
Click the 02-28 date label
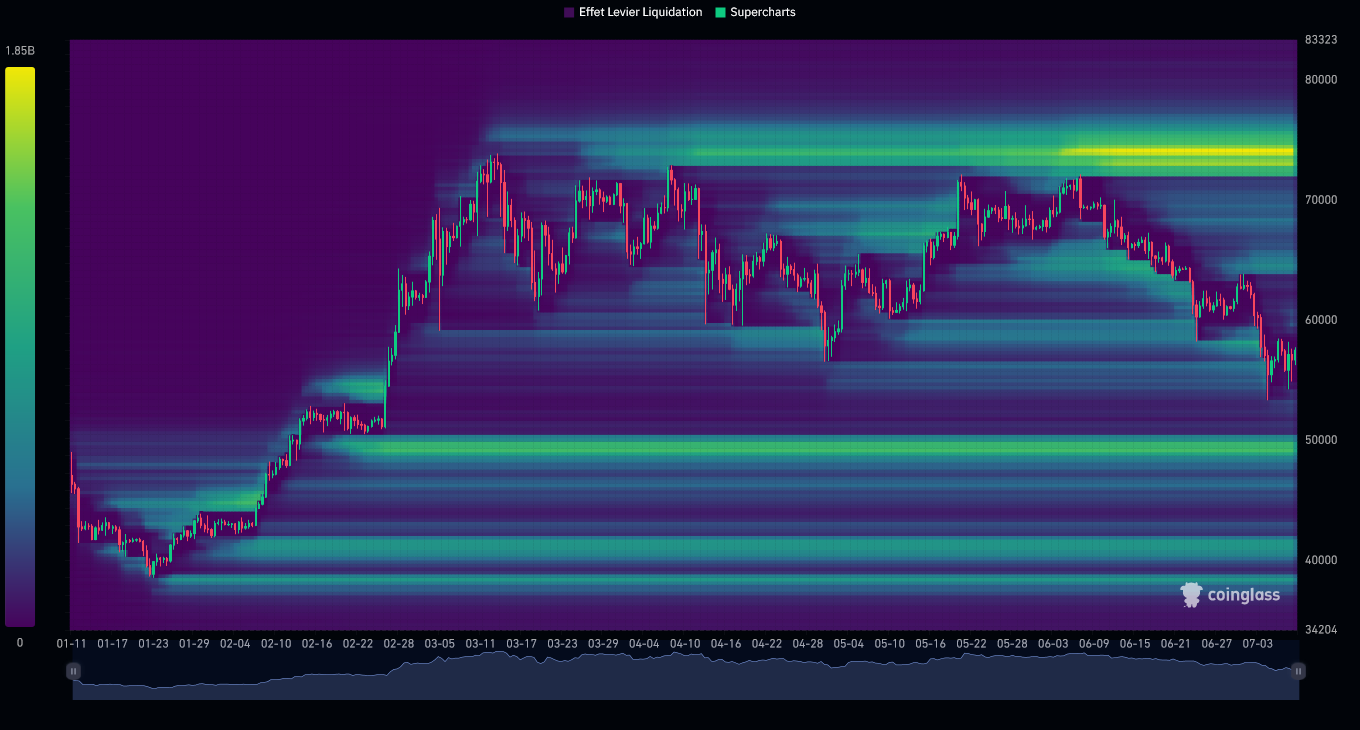coord(399,644)
